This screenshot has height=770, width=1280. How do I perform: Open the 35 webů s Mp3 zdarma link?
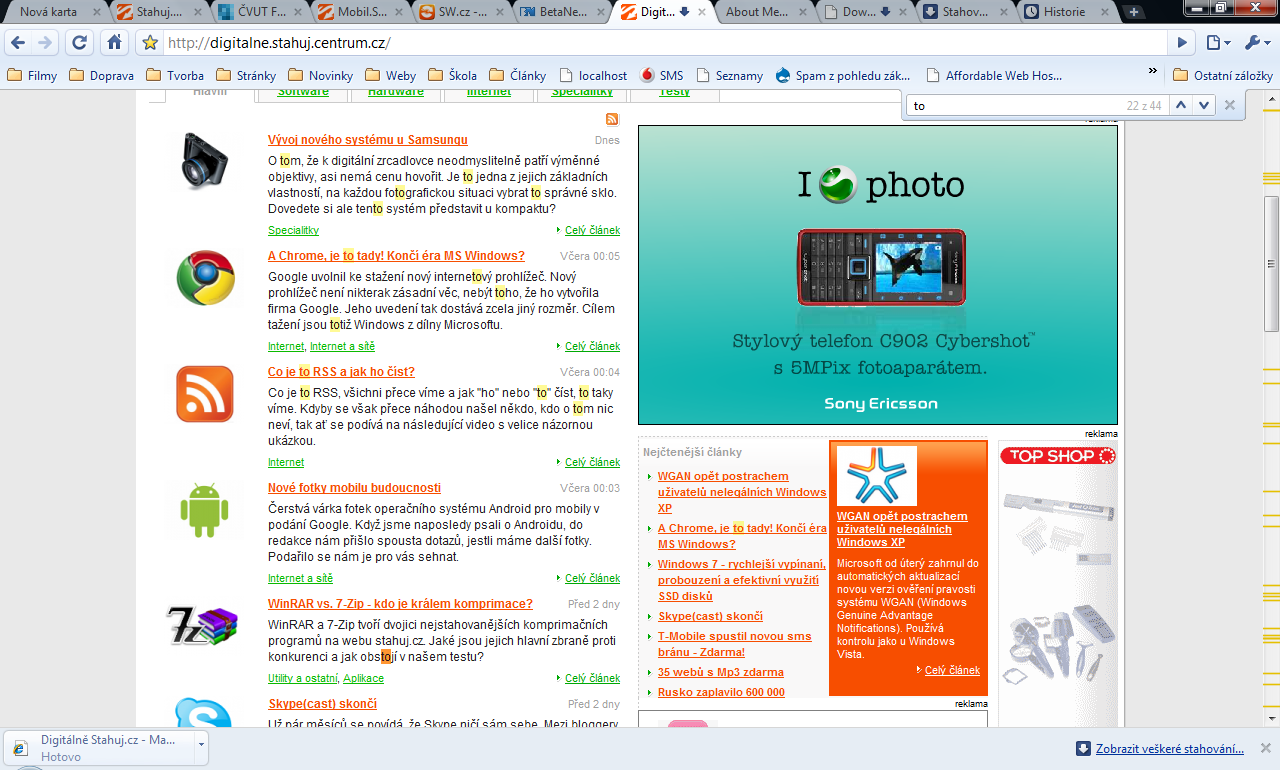720,672
